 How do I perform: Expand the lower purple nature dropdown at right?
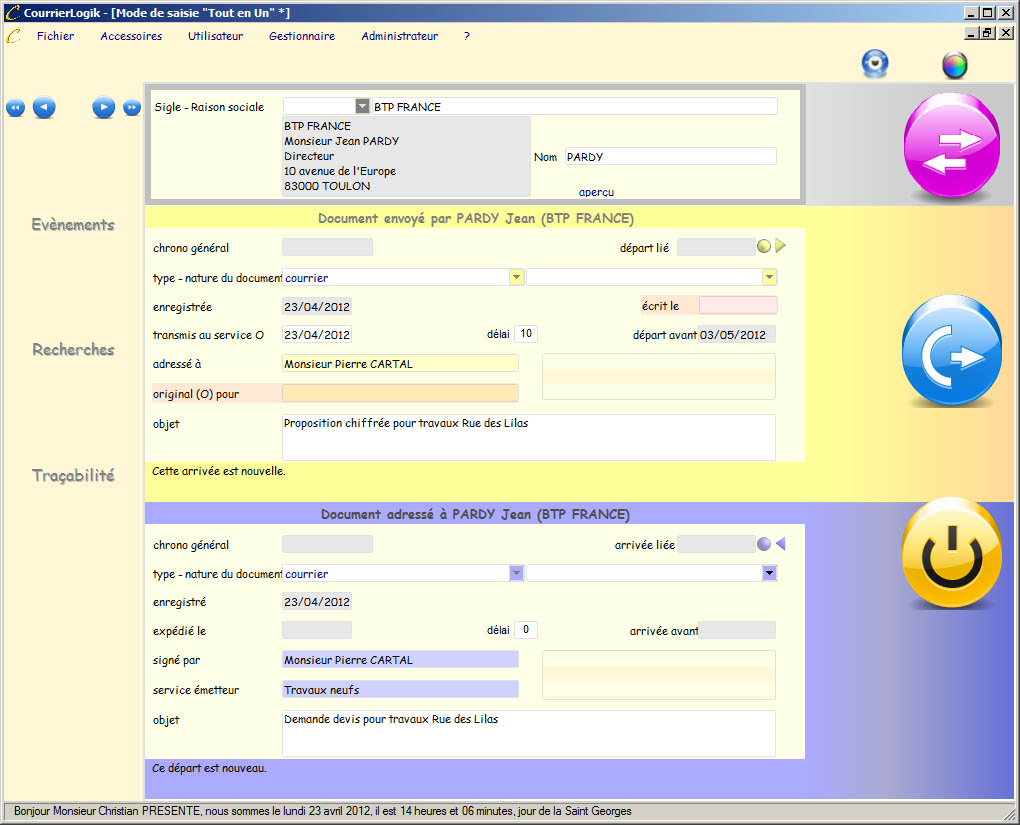coord(769,574)
